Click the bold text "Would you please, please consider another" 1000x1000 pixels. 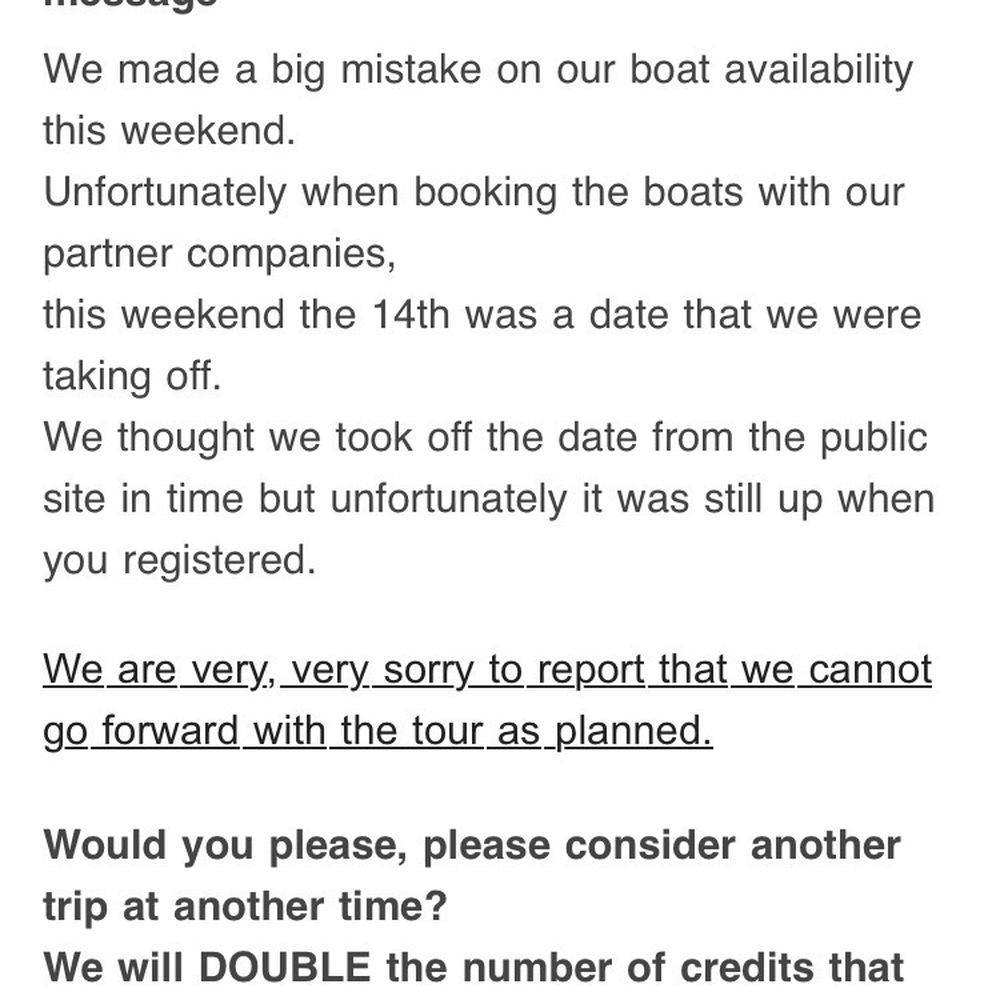point(472,847)
